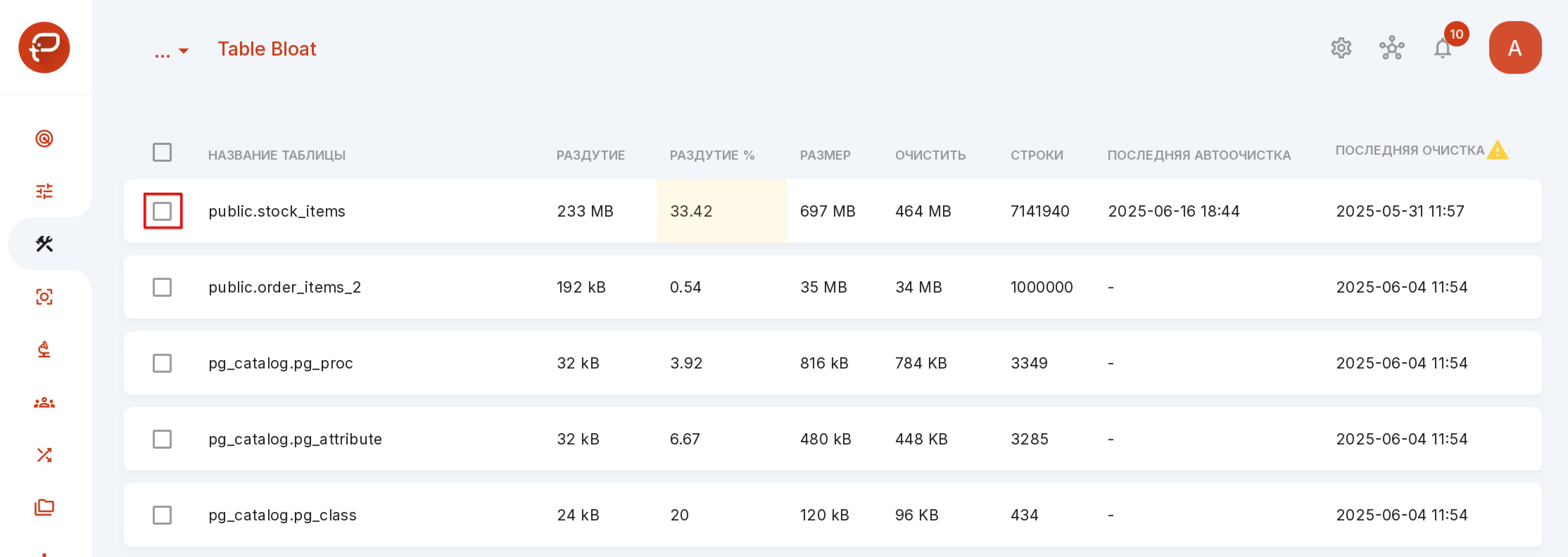Open the shuffle arrows sidebar icon

point(44,455)
